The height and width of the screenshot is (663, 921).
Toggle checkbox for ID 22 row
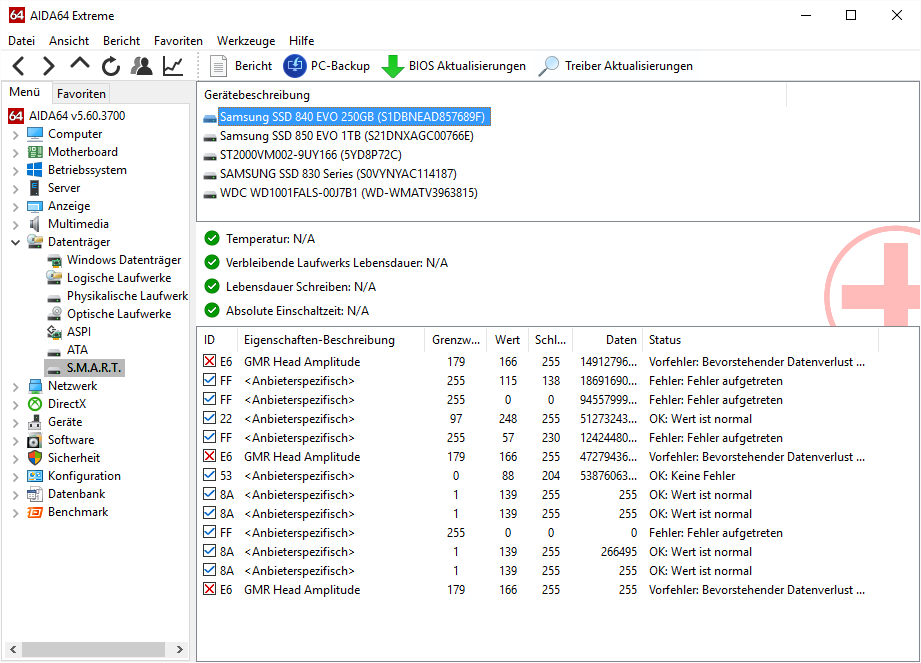click(x=209, y=418)
